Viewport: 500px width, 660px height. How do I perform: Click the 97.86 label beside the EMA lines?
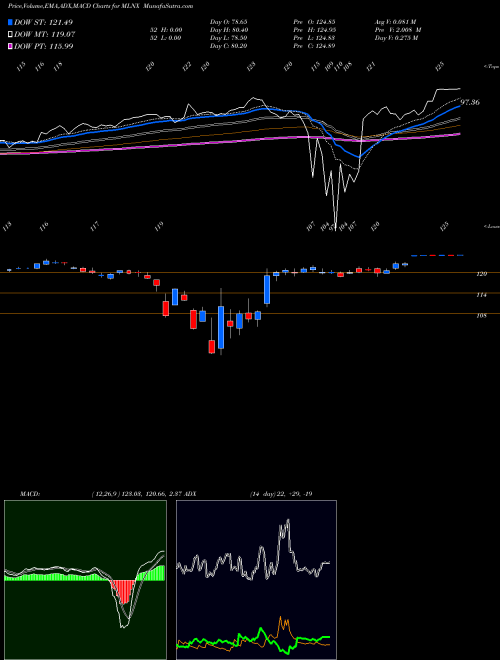pos(471,102)
